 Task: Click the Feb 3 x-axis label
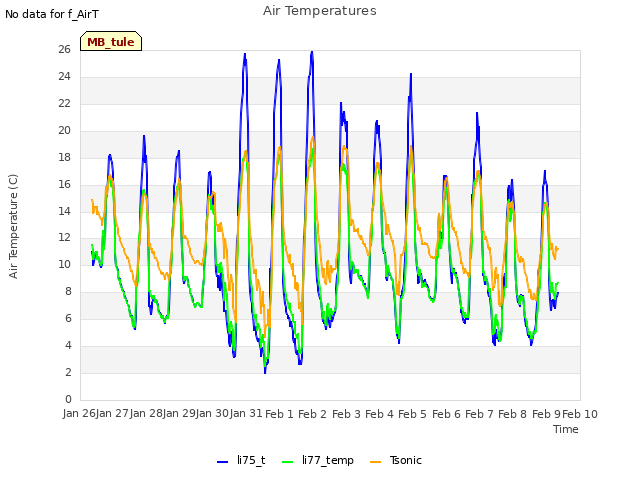[346, 414]
